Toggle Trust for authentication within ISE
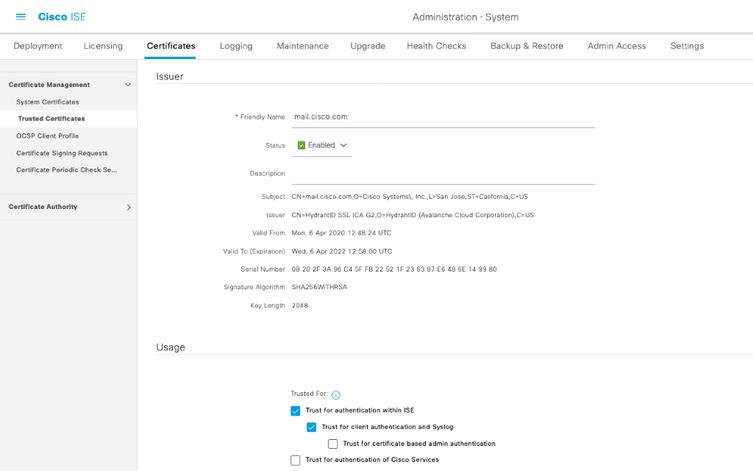 click(x=295, y=410)
